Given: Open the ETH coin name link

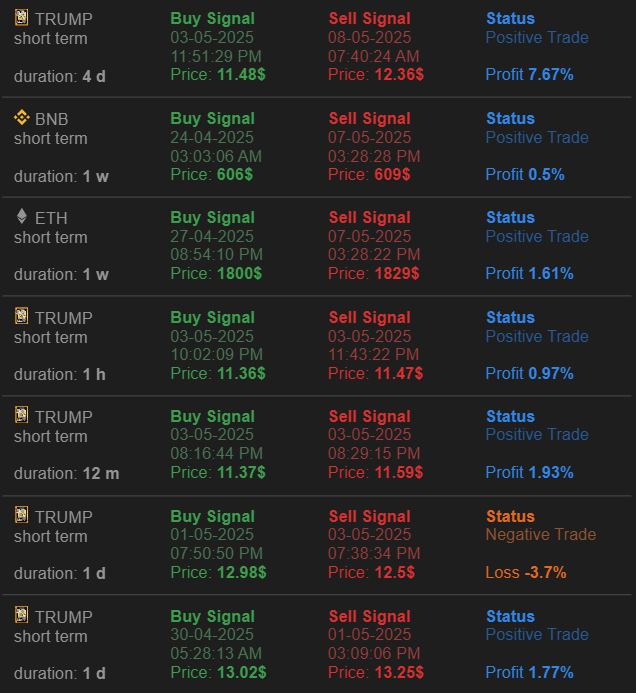Looking at the screenshot, I should pos(51,218).
